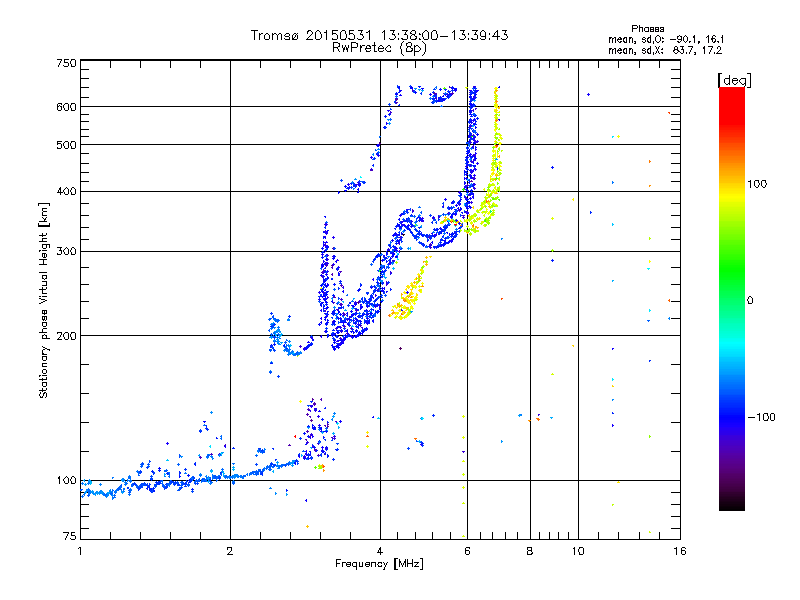Select the 'mean, sd,O: -90.1, 16.1' line
The width and height of the screenshot is (800, 600).
click(x=666, y=39)
